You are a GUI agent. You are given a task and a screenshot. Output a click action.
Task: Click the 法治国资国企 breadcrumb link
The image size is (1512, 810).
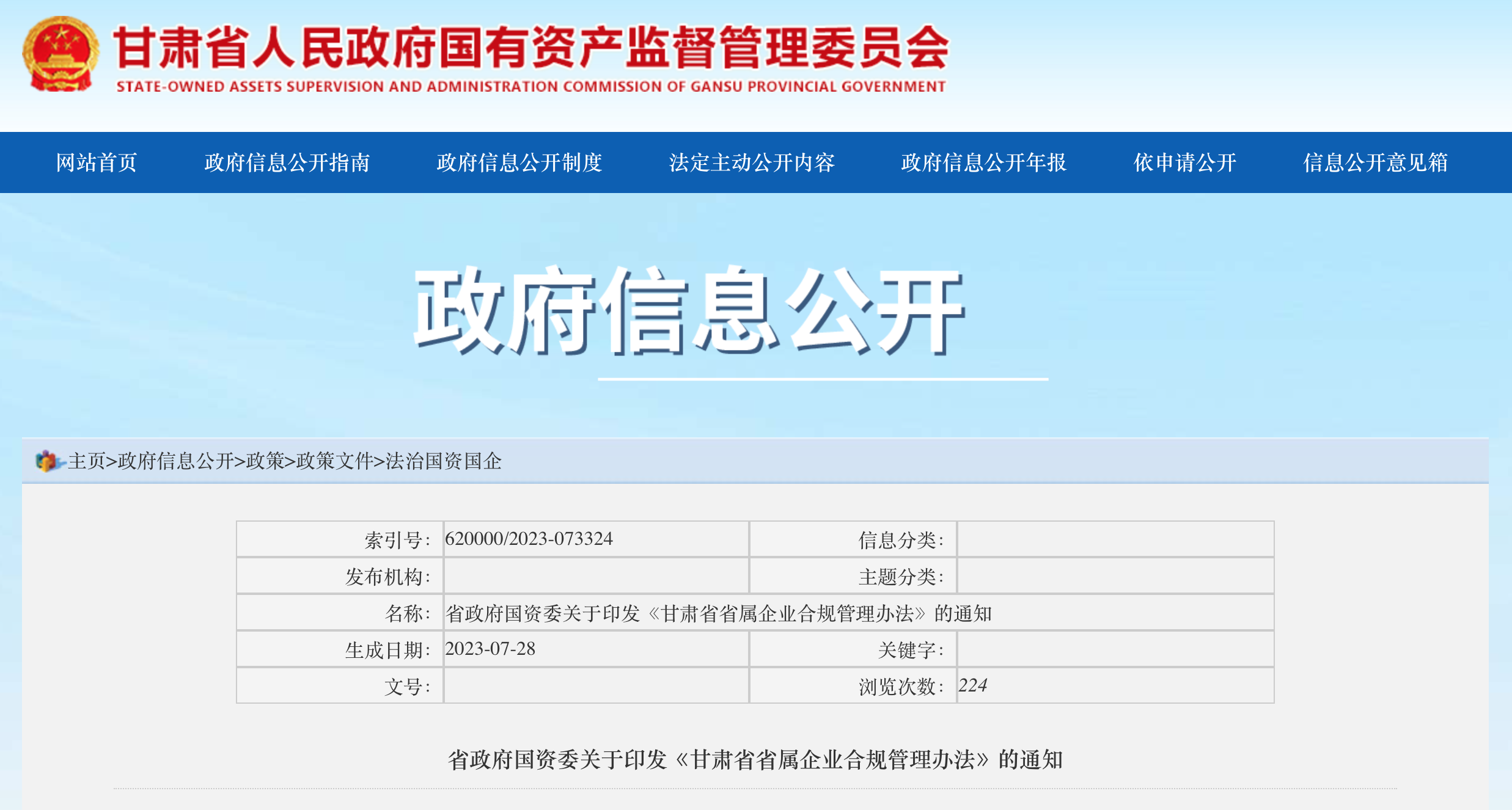point(444,461)
